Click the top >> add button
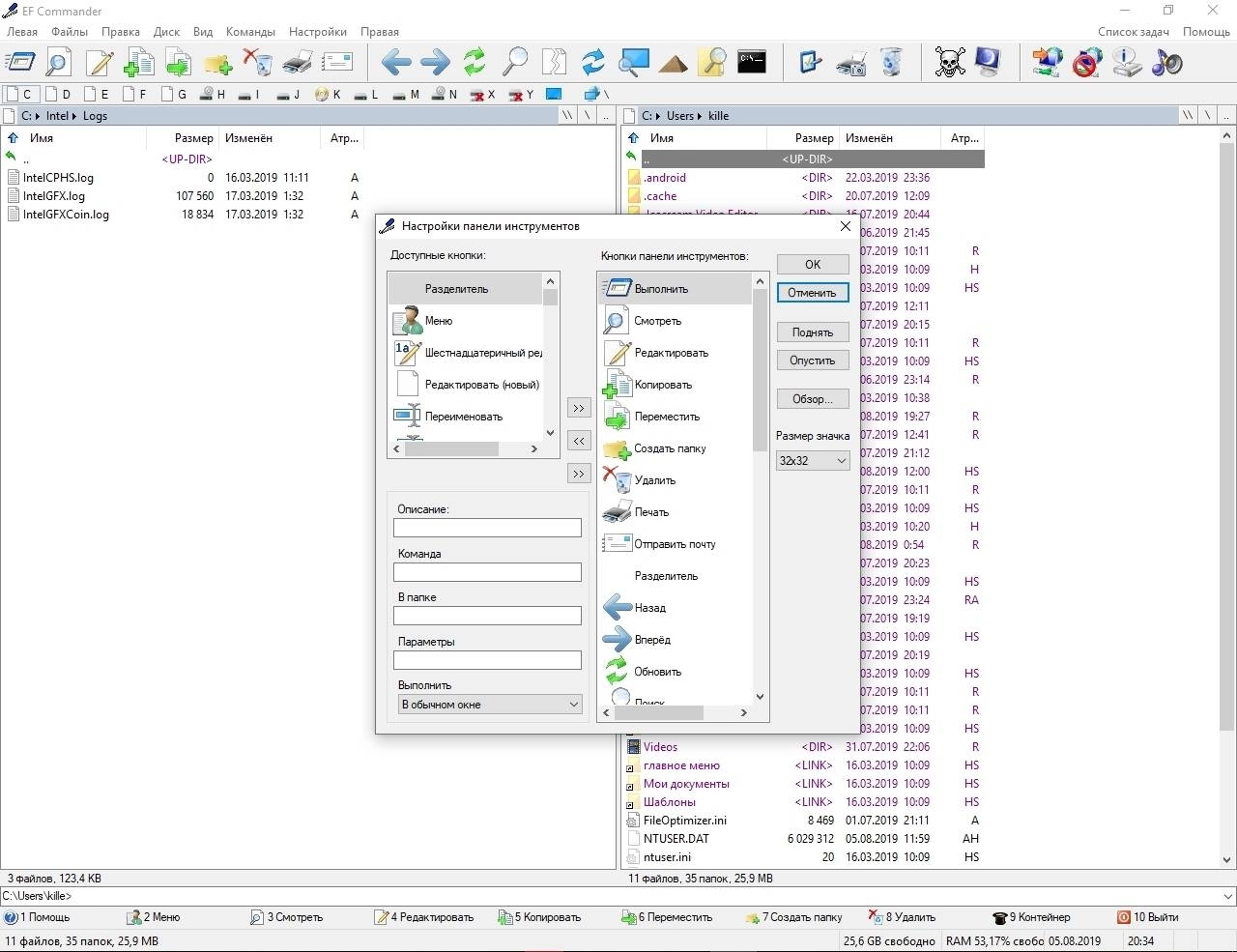 (579, 408)
